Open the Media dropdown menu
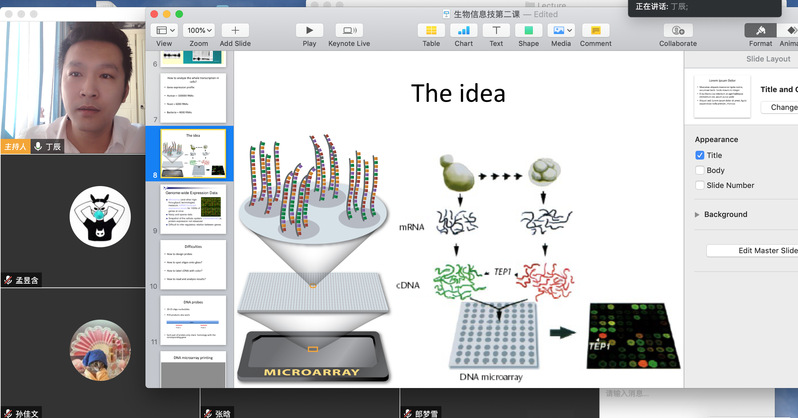This screenshot has height=418, width=798. [x=561, y=31]
